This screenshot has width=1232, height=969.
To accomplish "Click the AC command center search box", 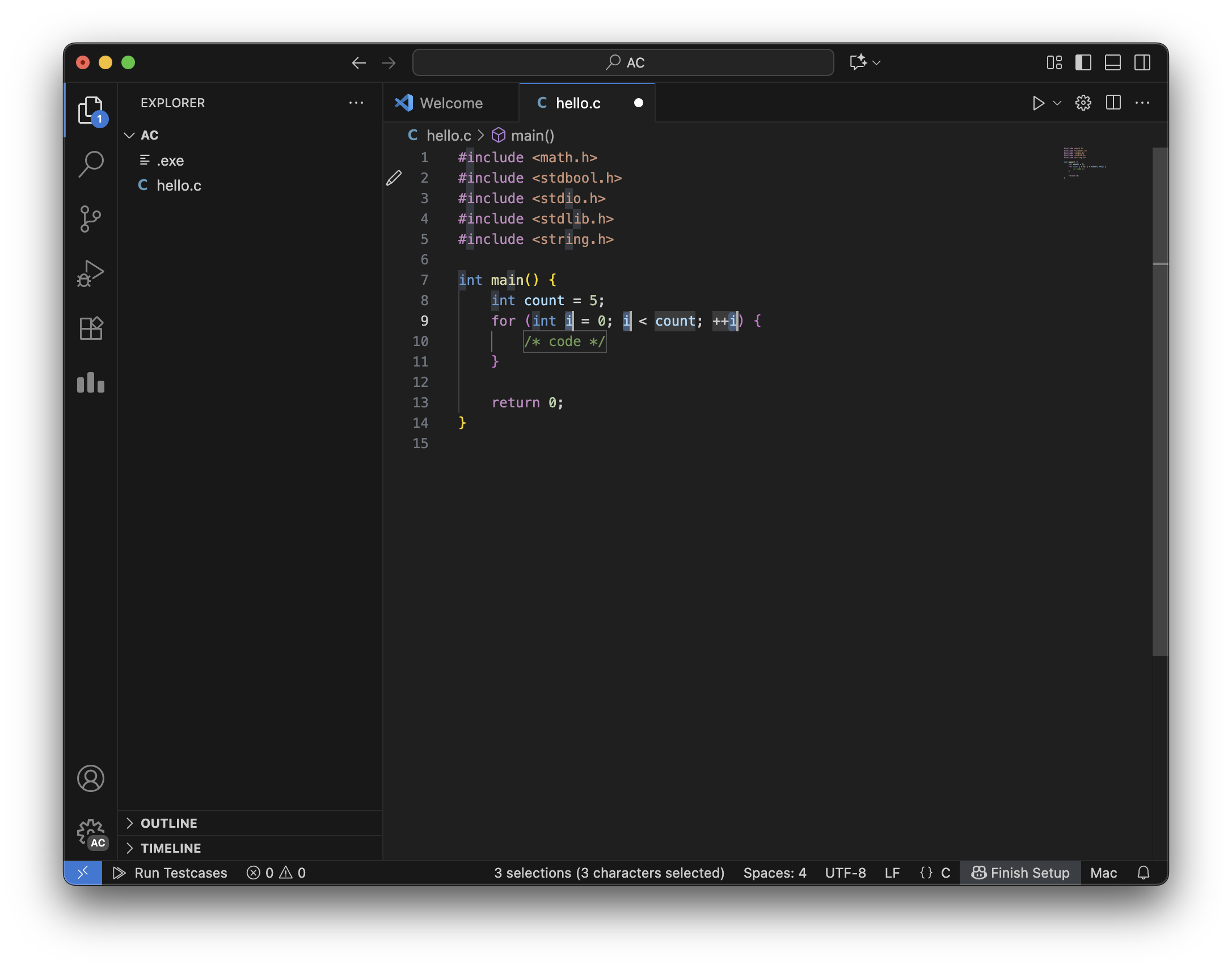I will click(x=623, y=62).
